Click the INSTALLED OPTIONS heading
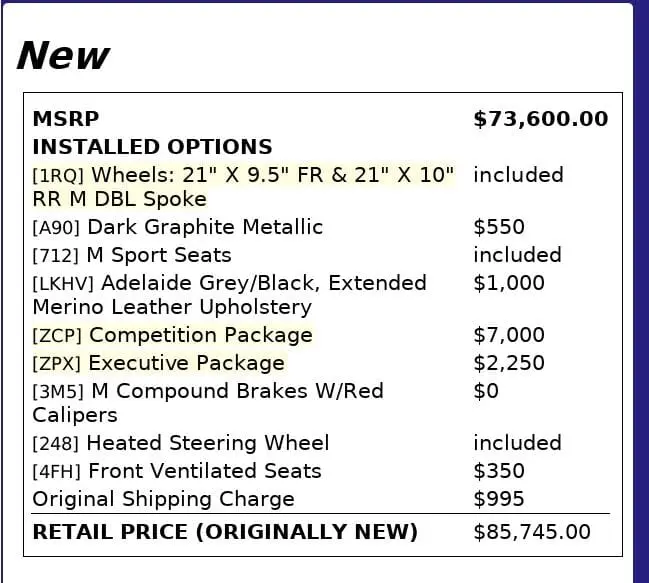Image resolution: width=649 pixels, height=583 pixels. [152, 147]
